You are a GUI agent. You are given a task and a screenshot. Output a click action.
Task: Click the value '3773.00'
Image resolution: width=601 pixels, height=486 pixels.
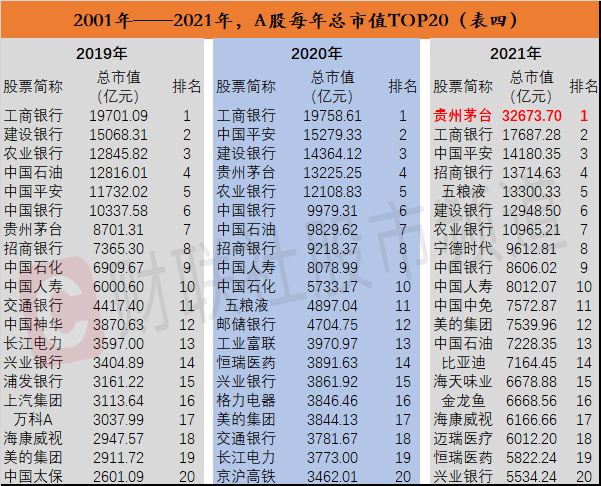pos(332,457)
